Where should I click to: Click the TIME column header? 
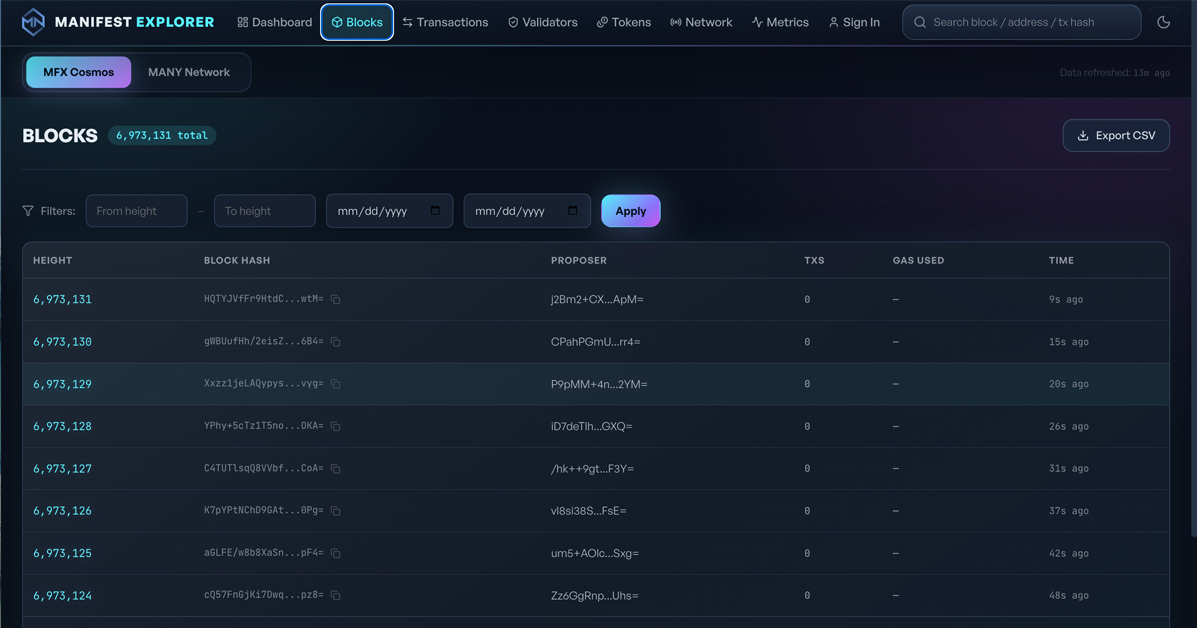tap(1061, 260)
